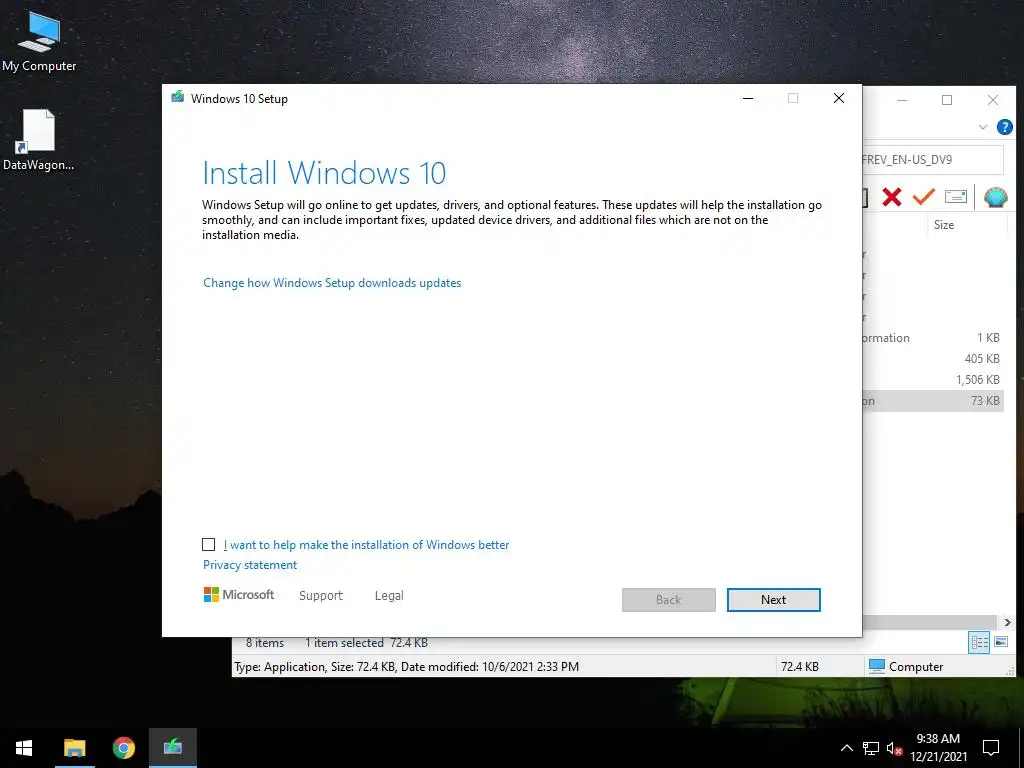Launch Google Chrome from the taskbar
1024x768 pixels.
coord(123,748)
